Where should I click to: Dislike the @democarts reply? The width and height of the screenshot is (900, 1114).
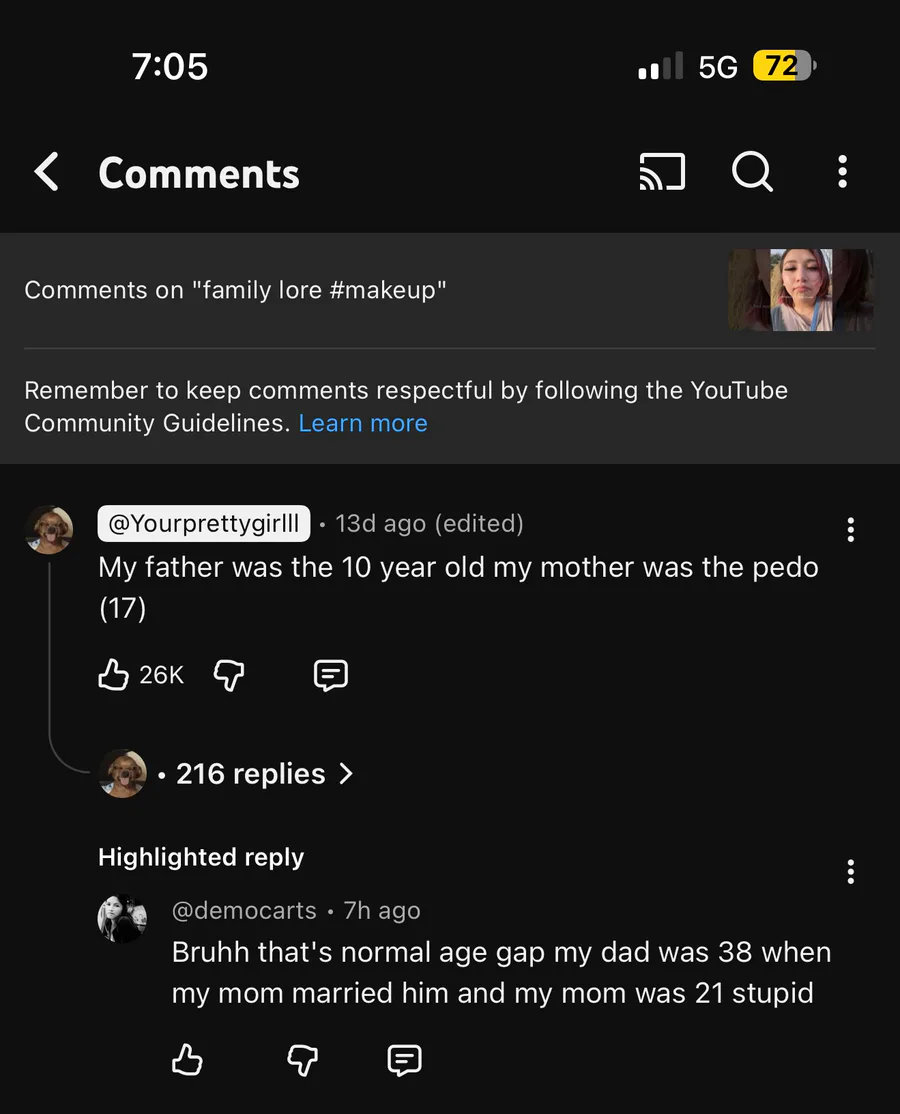pyautogui.click(x=302, y=1059)
